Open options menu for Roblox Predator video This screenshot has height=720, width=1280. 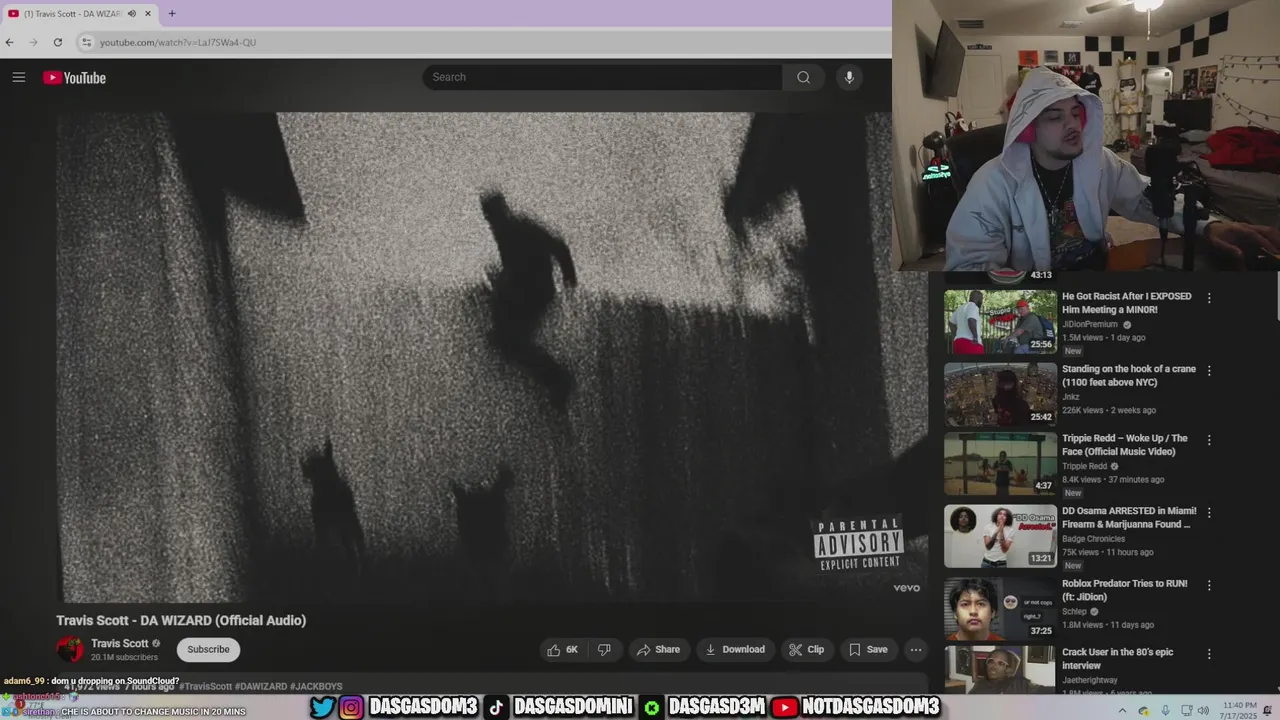1209,585
